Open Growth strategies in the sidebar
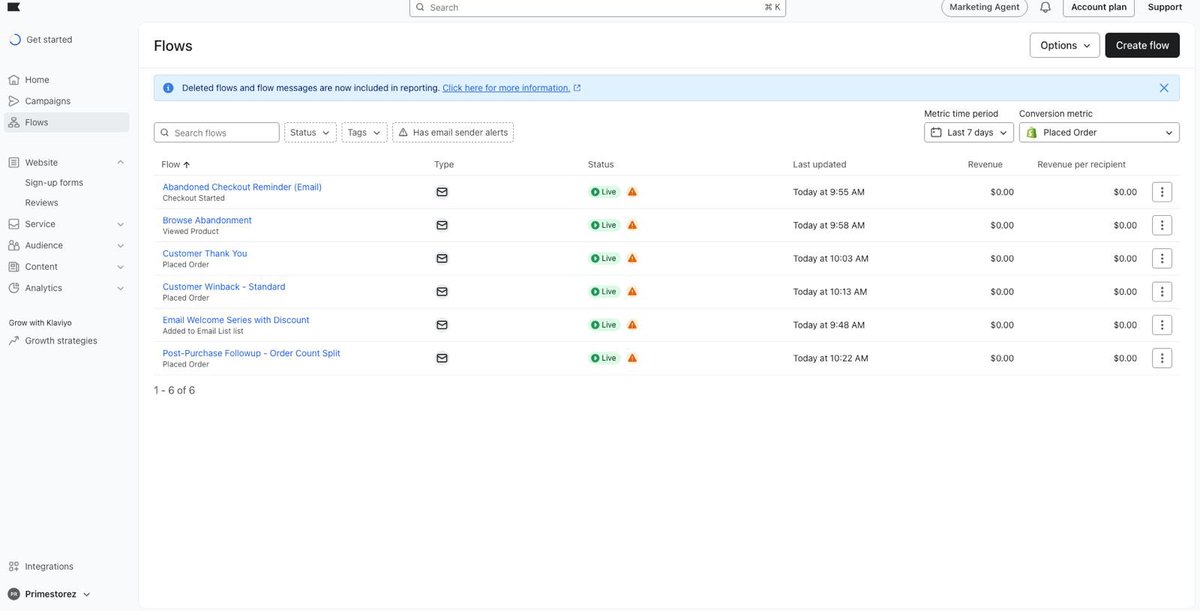This screenshot has height=611, width=1200. tap(61, 341)
